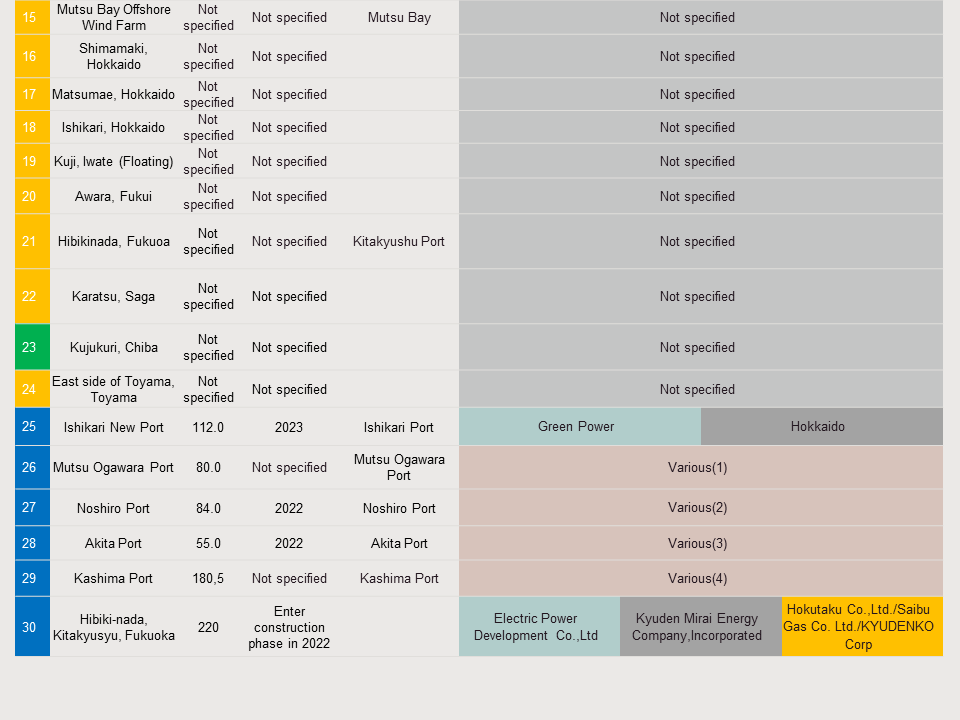
Task: Click the Kitakyushu Port cell
Action: point(399,241)
